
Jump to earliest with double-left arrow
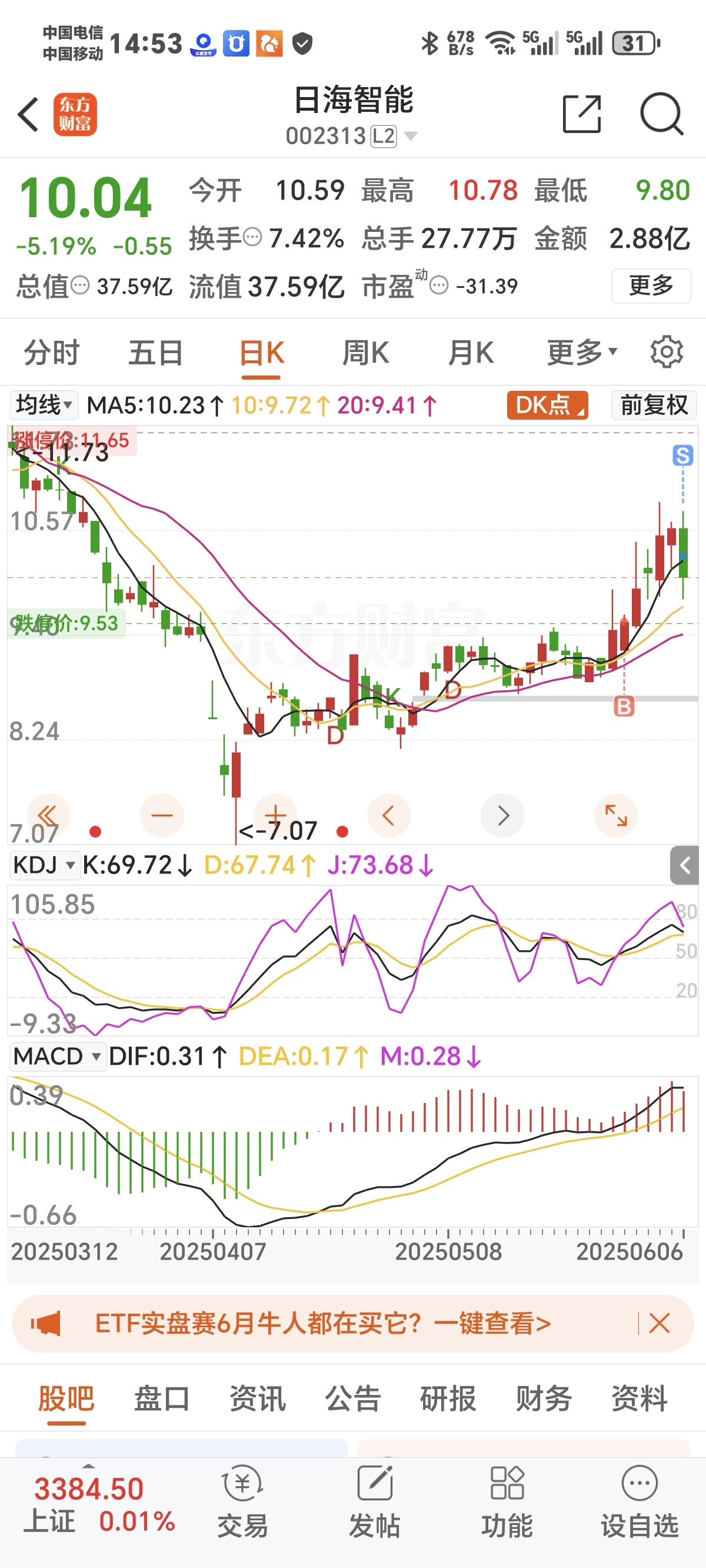(48, 815)
